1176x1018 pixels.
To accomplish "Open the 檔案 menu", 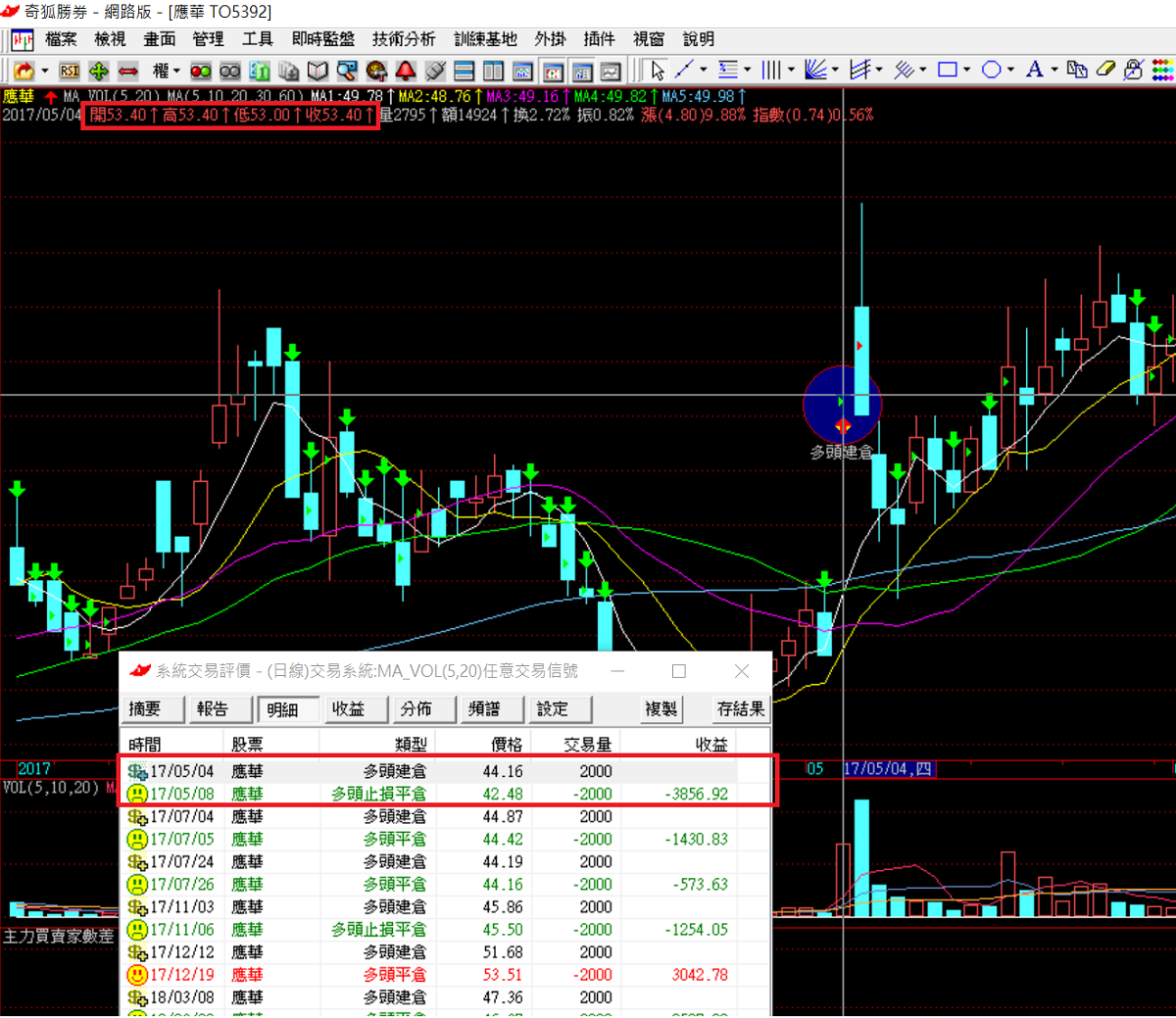I will click(61, 39).
